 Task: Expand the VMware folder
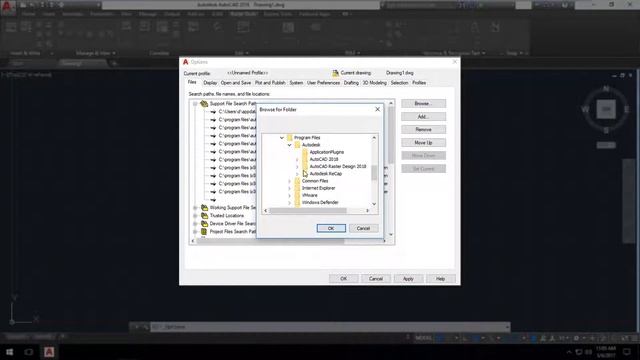[289, 195]
